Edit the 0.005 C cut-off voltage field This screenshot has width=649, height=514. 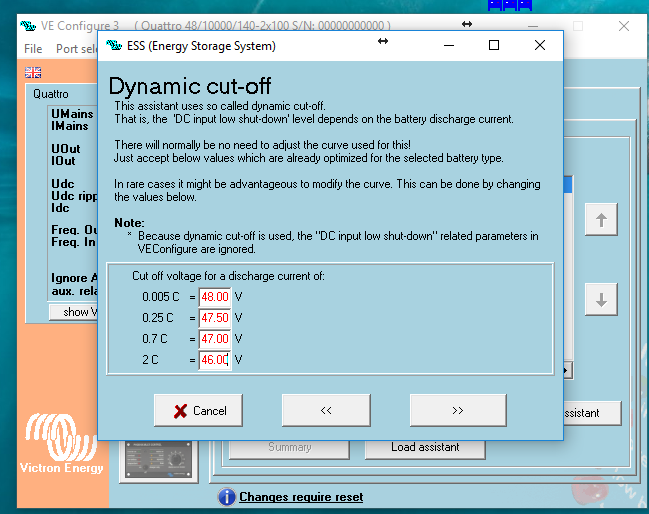215,297
